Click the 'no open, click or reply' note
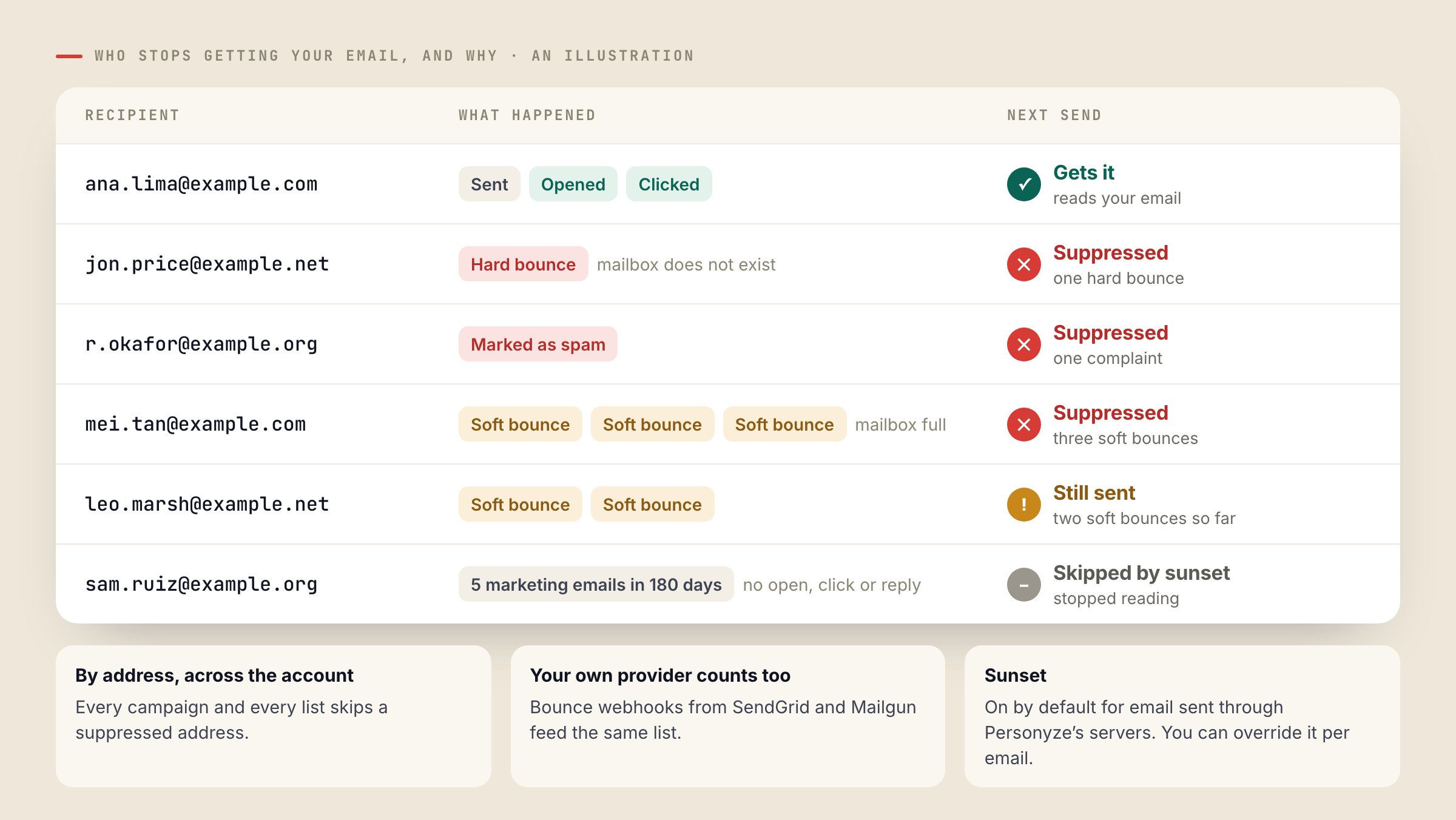The image size is (1456, 820). pyautogui.click(x=832, y=585)
